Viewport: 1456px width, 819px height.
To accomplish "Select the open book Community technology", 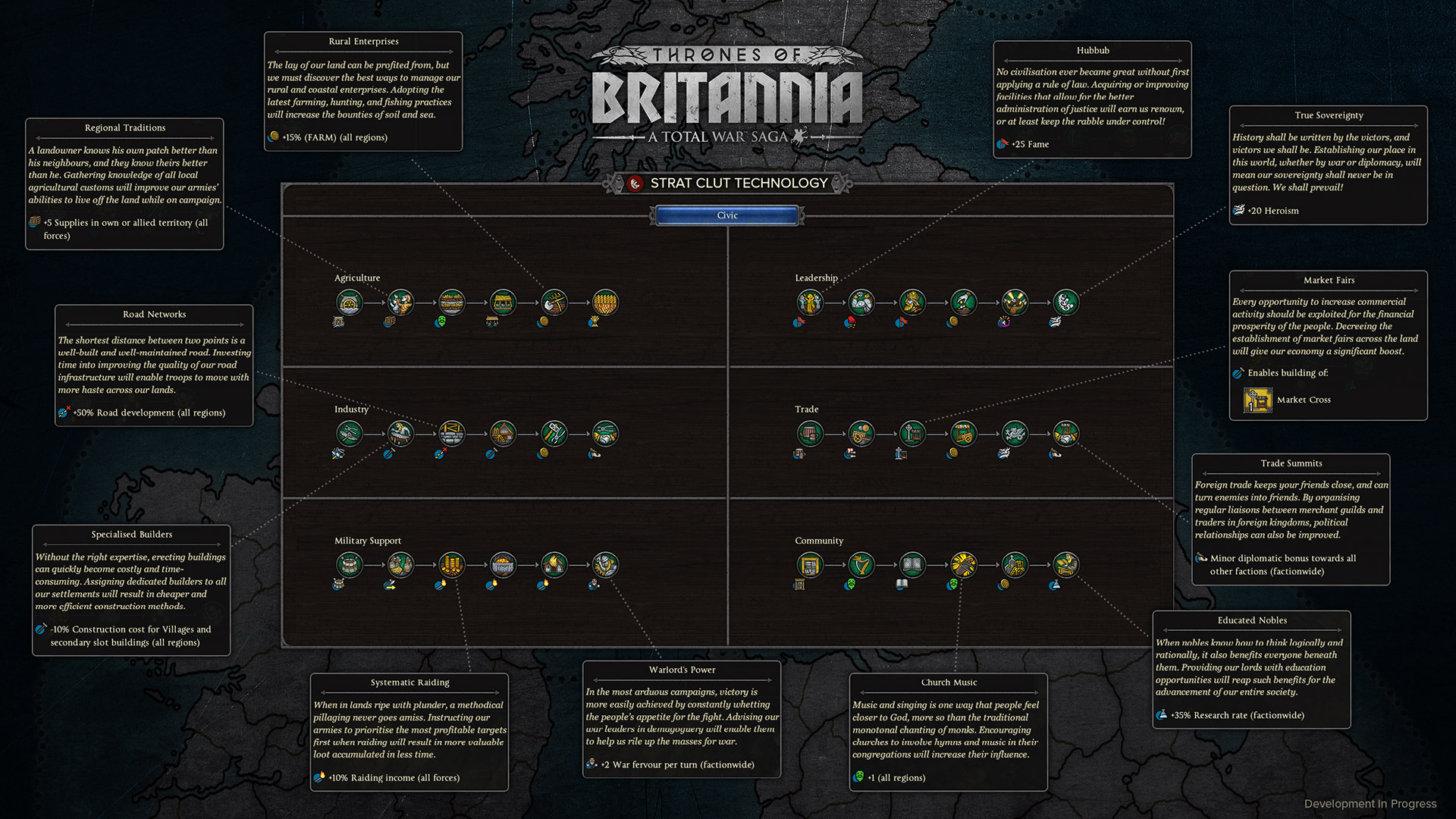I will click(912, 565).
